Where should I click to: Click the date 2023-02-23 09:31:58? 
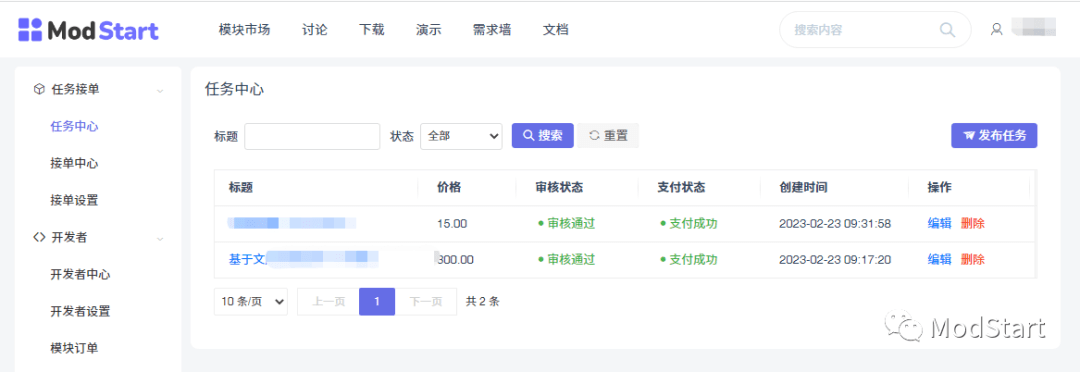pos(835,223)
